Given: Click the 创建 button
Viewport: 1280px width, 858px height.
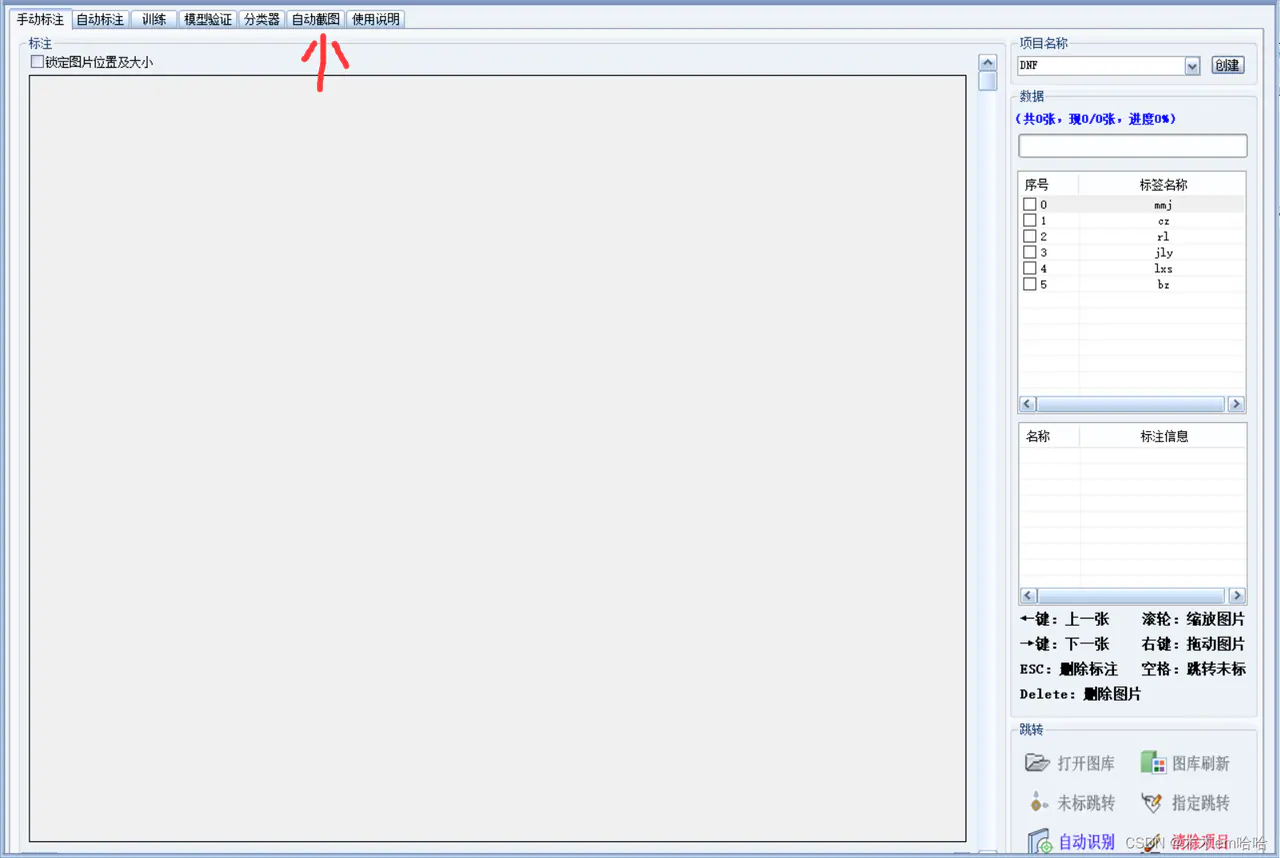Looking at the screenshot, I should click(x=1227, y=65).
